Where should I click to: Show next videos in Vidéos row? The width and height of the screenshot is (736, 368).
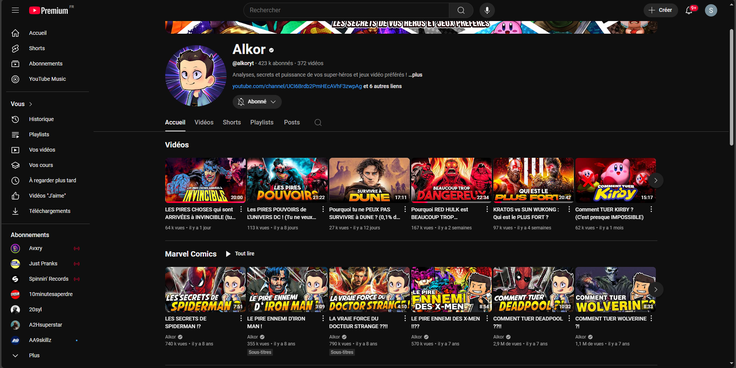coord(656,180)
